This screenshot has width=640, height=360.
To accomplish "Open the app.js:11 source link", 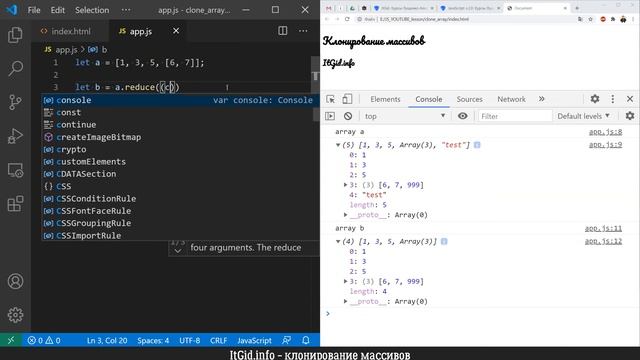I will [x=603, y=228].
